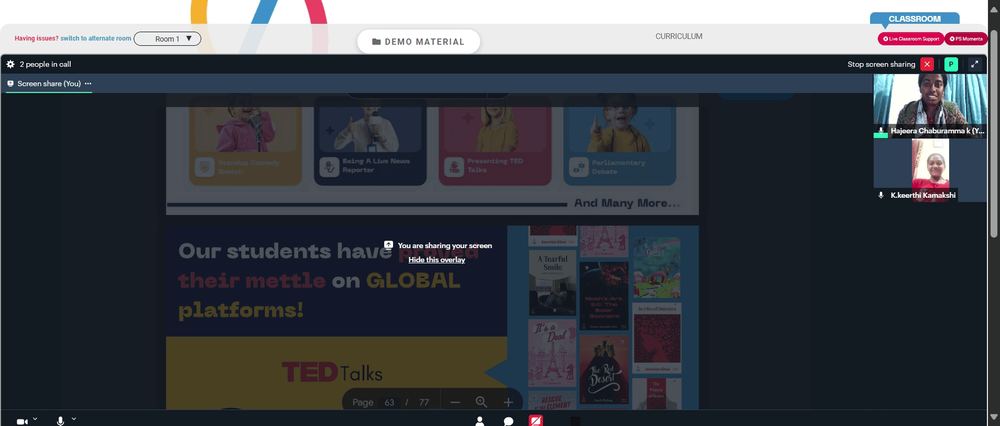Zoom out with the minus icon
Screen dimensions: 1000x426
tap(455, 402)
